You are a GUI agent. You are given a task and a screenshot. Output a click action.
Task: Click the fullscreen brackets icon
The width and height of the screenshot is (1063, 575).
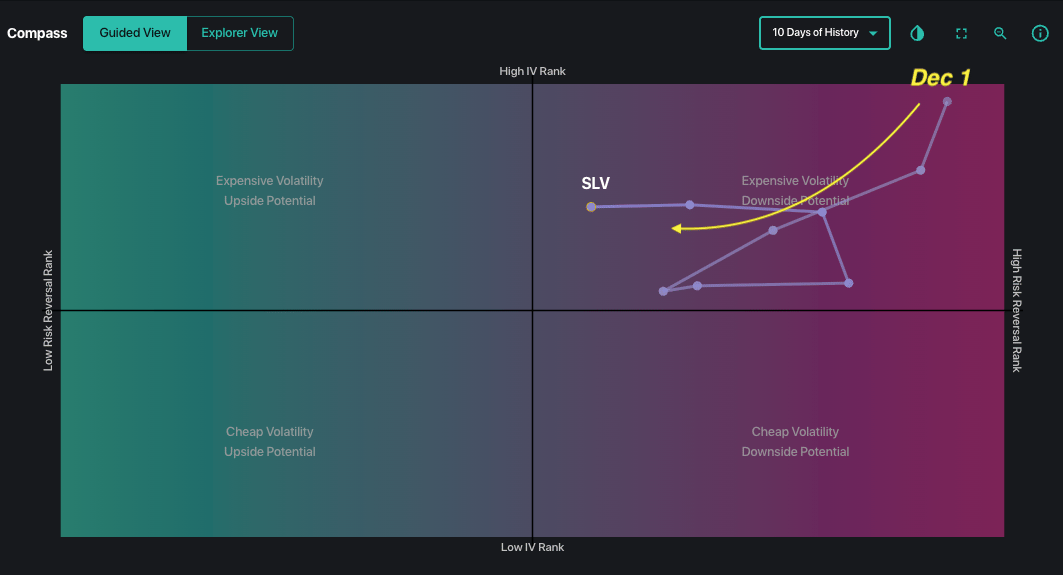click(x=961, y=33)
